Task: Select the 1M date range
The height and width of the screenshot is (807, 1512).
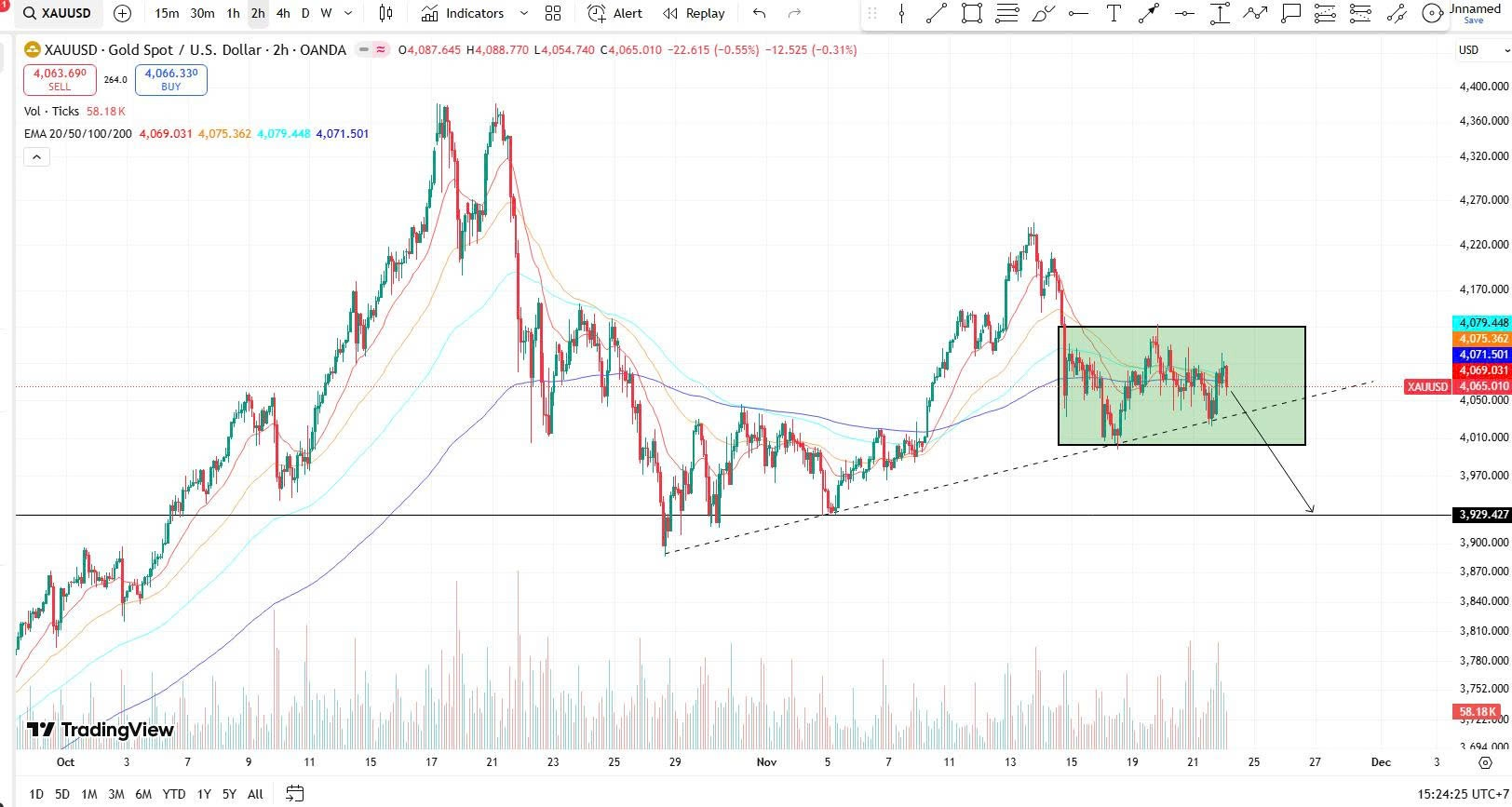Action: pyautogui.click(x=88, y=794)
